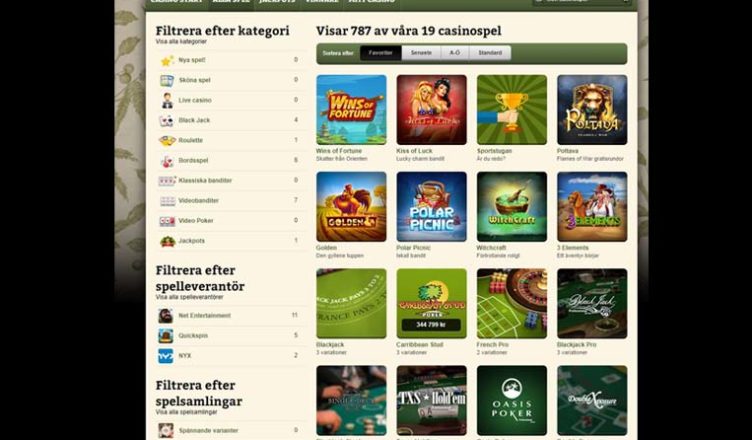752x440 pixels.
Task: Open the Caribbean Stud jackpot game
Action: 431,303
